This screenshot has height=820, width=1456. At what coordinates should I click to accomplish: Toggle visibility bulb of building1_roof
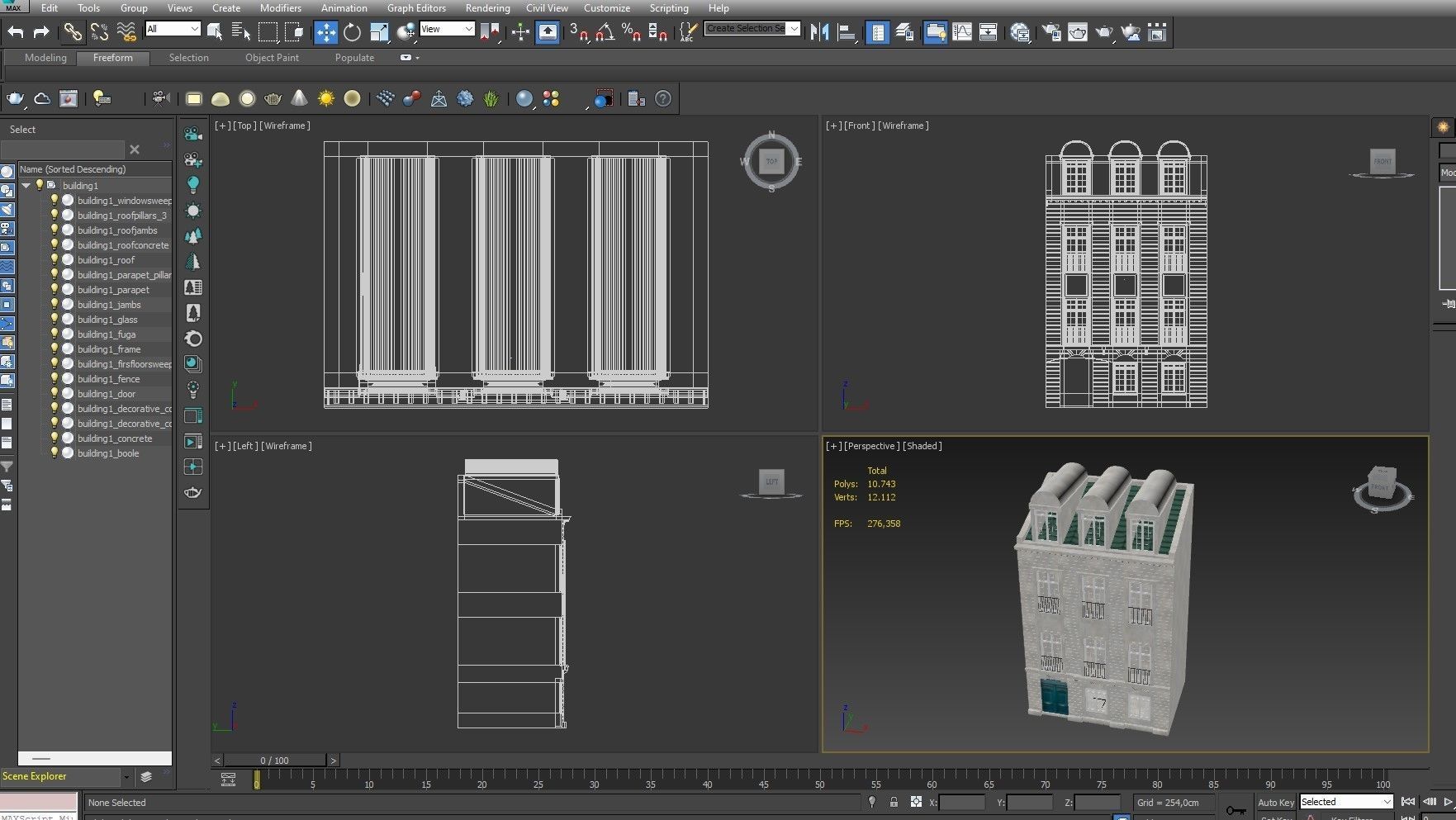[55, 259]
